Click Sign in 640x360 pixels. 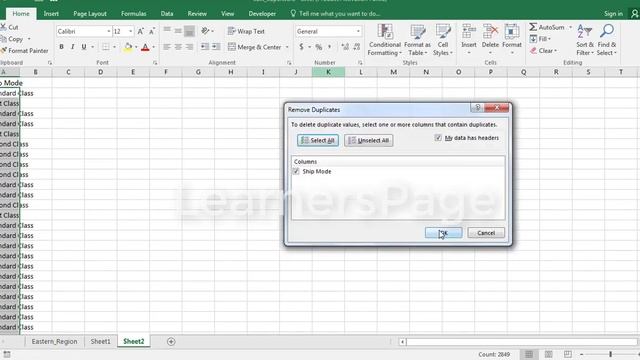tap(613, 14)
